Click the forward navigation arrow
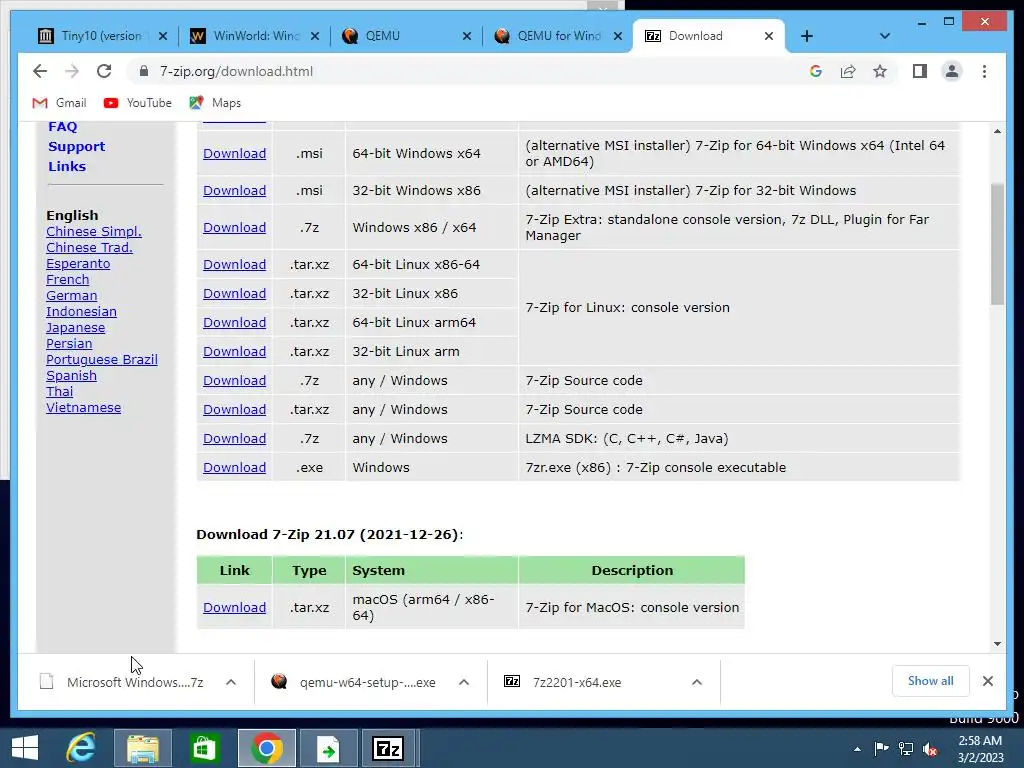 point(72,71)
